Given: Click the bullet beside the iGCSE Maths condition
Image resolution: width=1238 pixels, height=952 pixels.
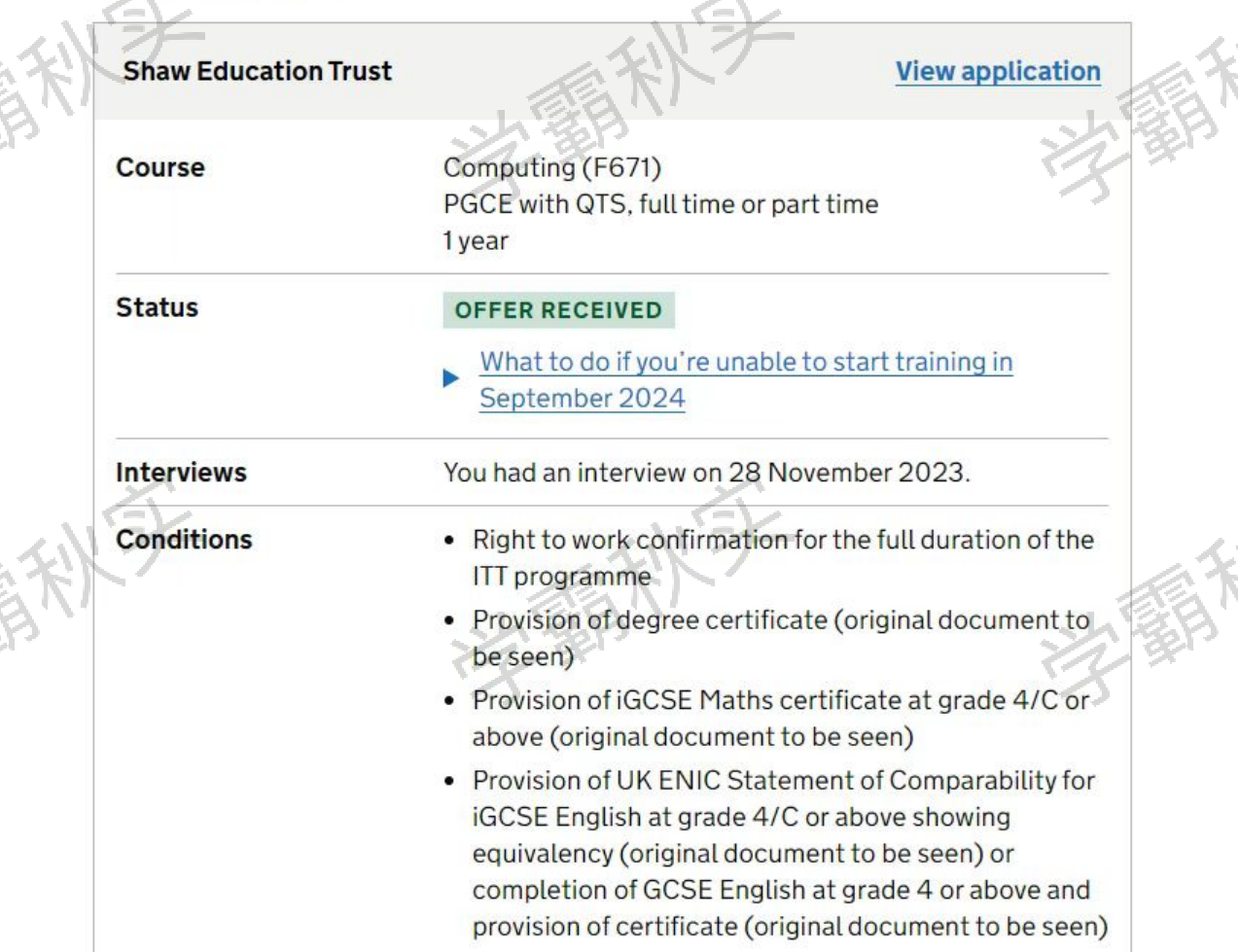Looking at the screenshot, I should coord(449,700).
